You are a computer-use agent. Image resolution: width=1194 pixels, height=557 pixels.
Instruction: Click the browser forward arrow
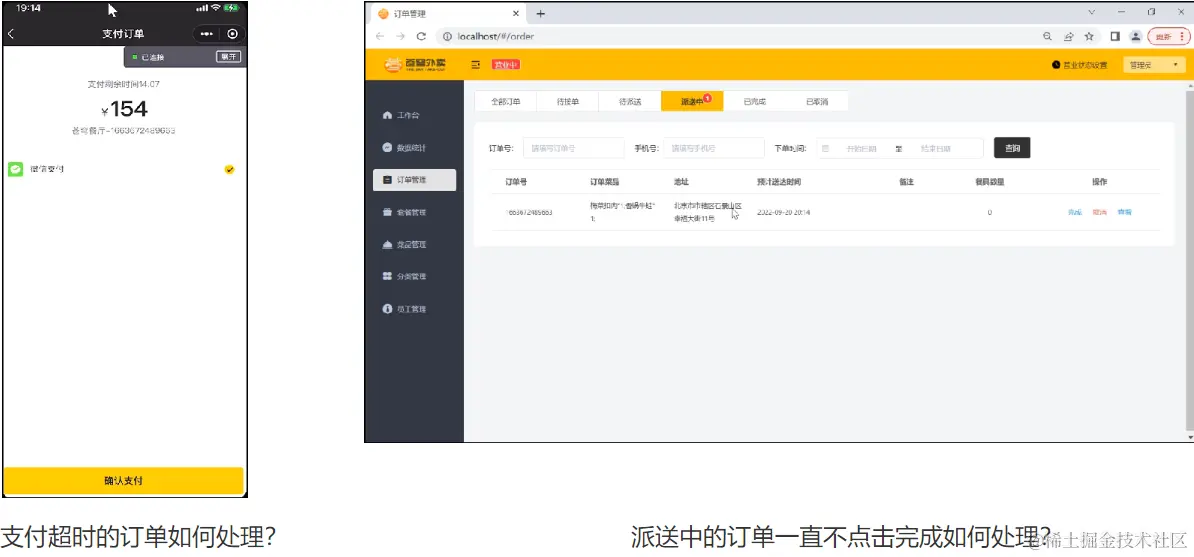tap(400, 36)
